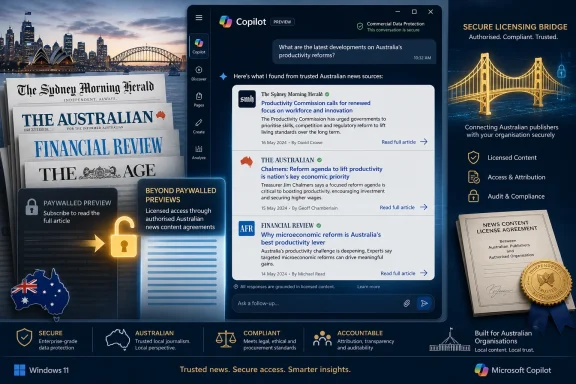The width and height of the screenshot is (576, 384).
Task: Click the Australian flag map graphic
Action: 40,293
